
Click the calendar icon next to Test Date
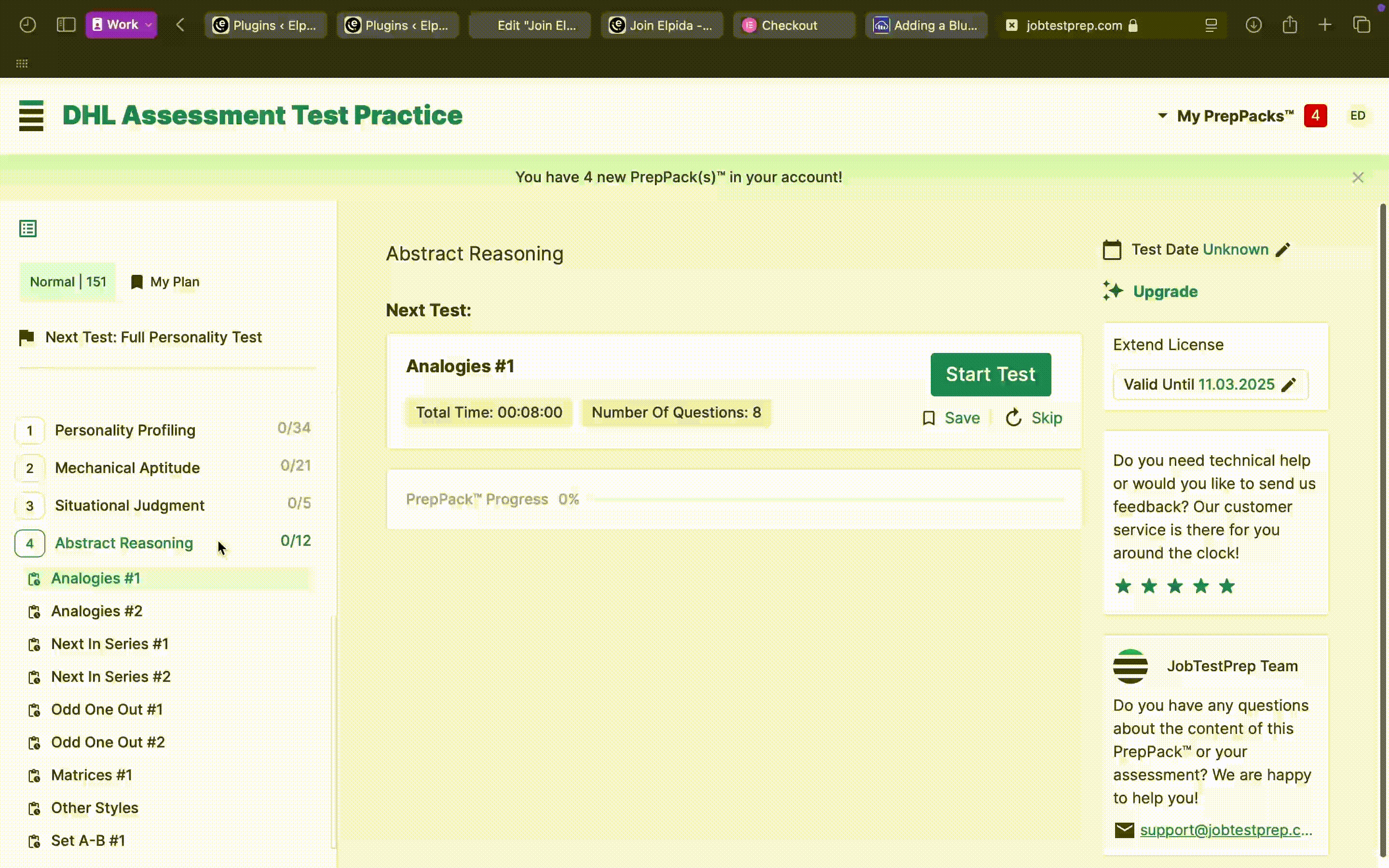coord(1112,249)
